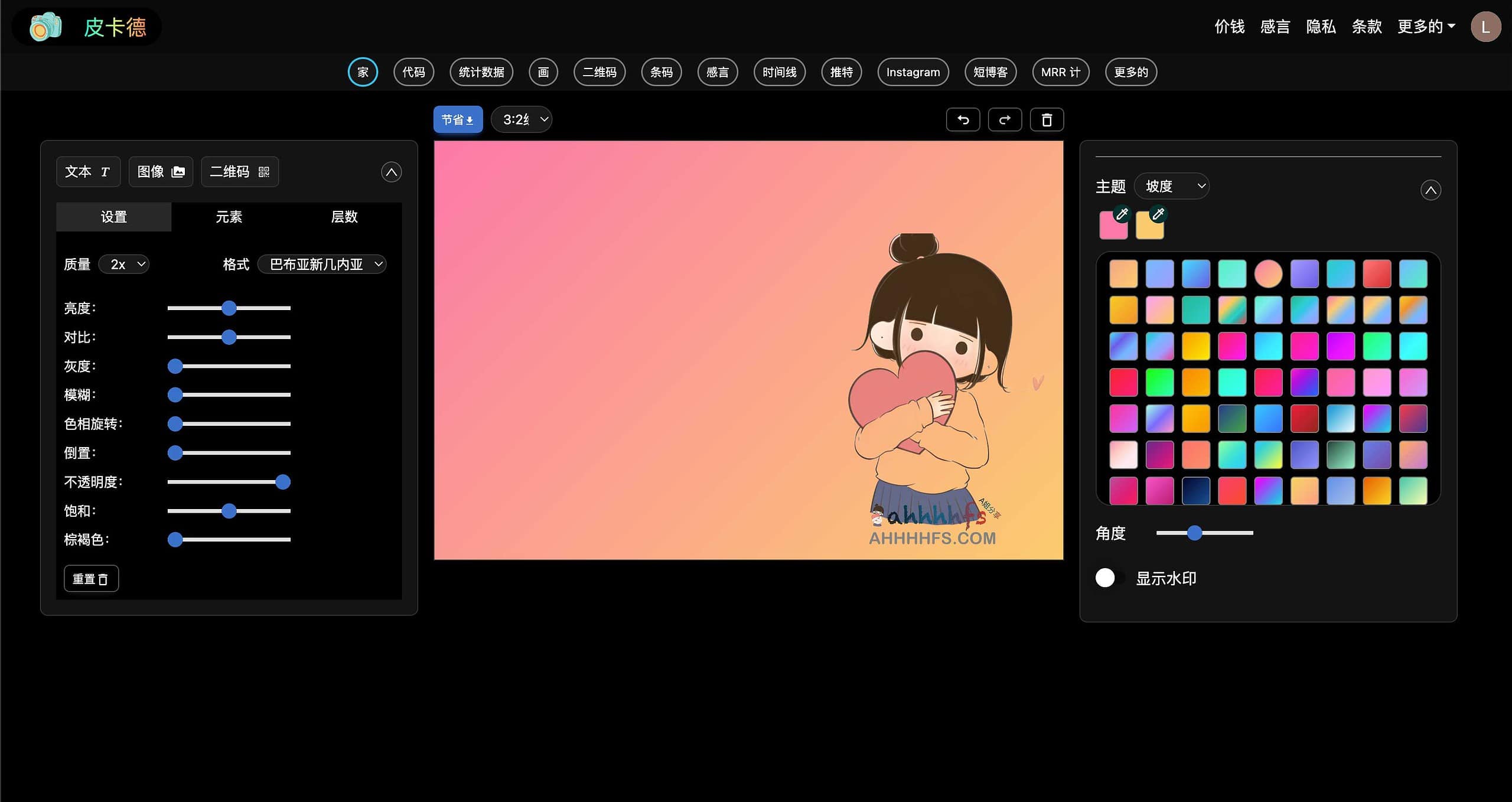Click the blue 节省 save button
Image resolution: width=1512 pixels, height=802 pixels.
point(458,120)
